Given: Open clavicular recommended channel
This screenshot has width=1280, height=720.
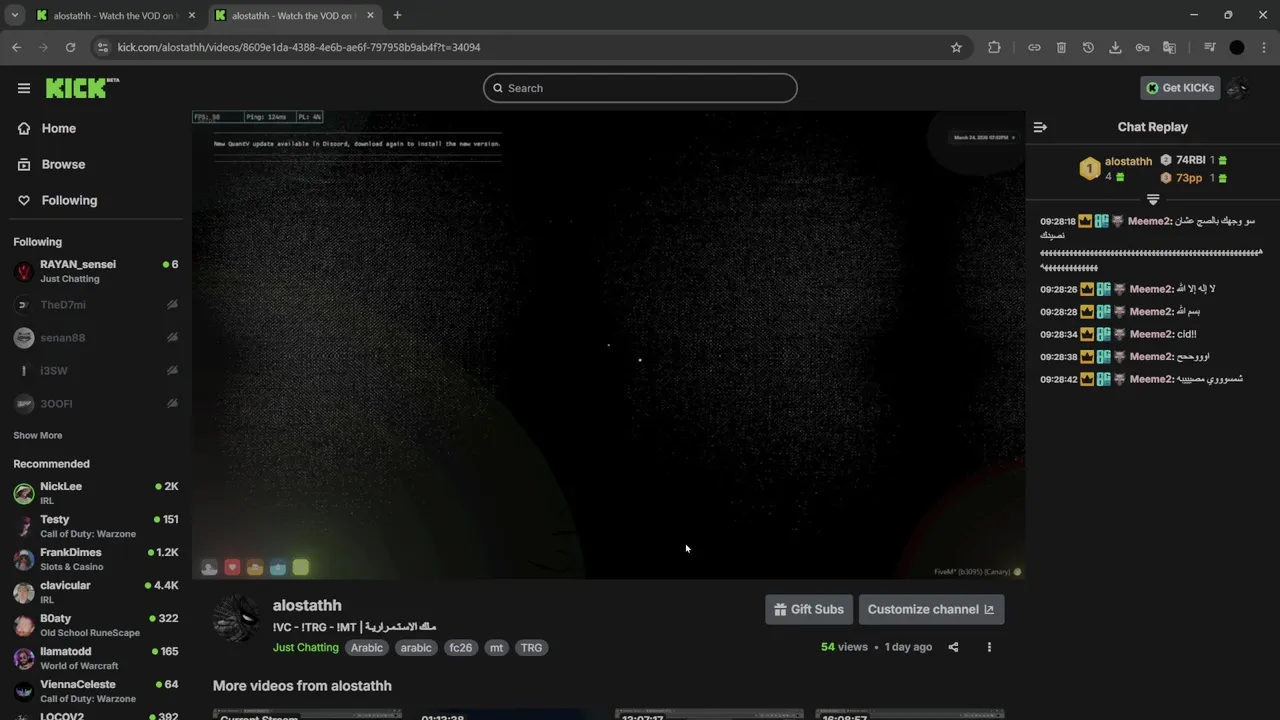Looking at the screenshot, I should 96,592.
